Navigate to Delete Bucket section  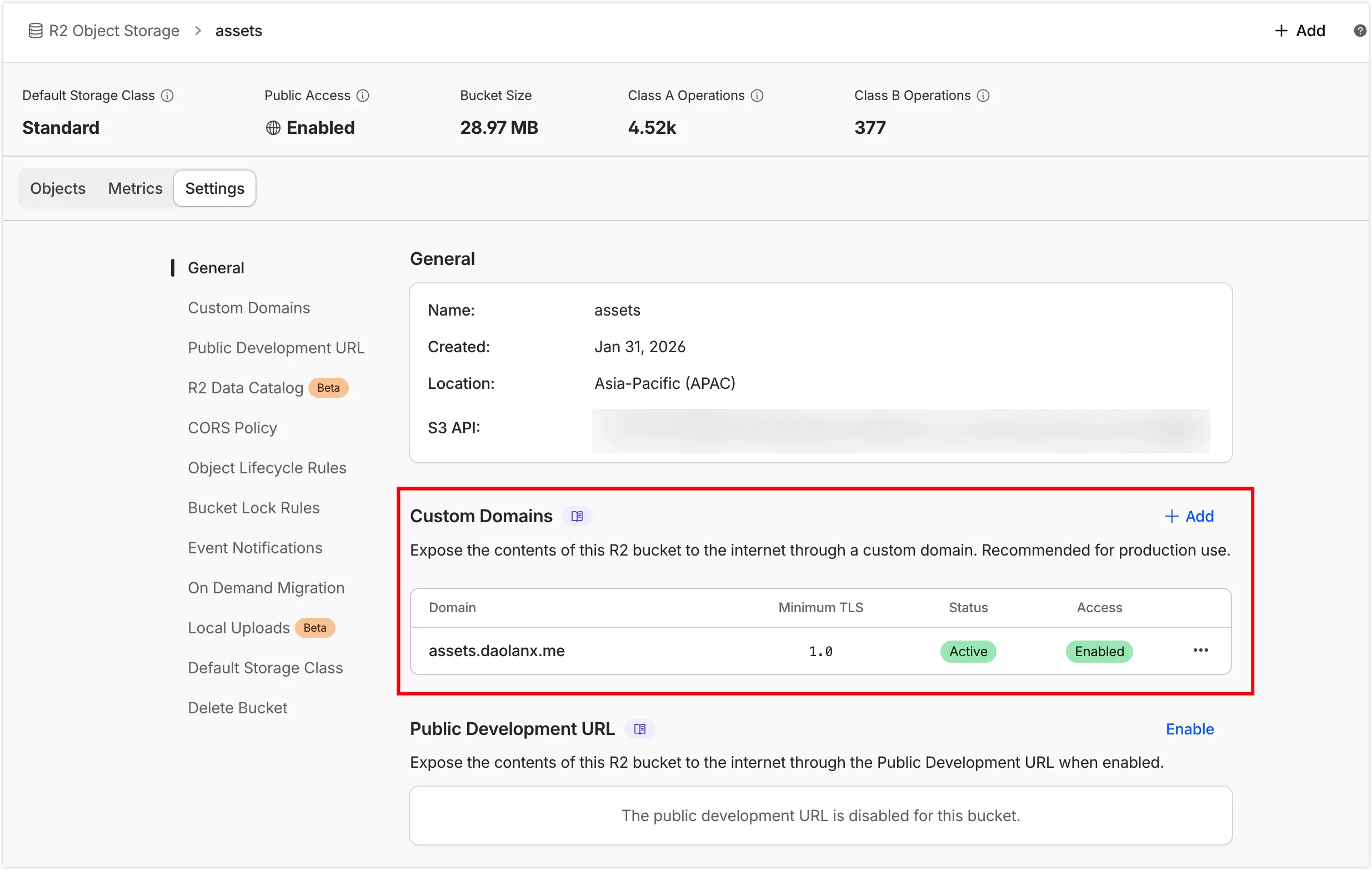(x=237, y=708)
